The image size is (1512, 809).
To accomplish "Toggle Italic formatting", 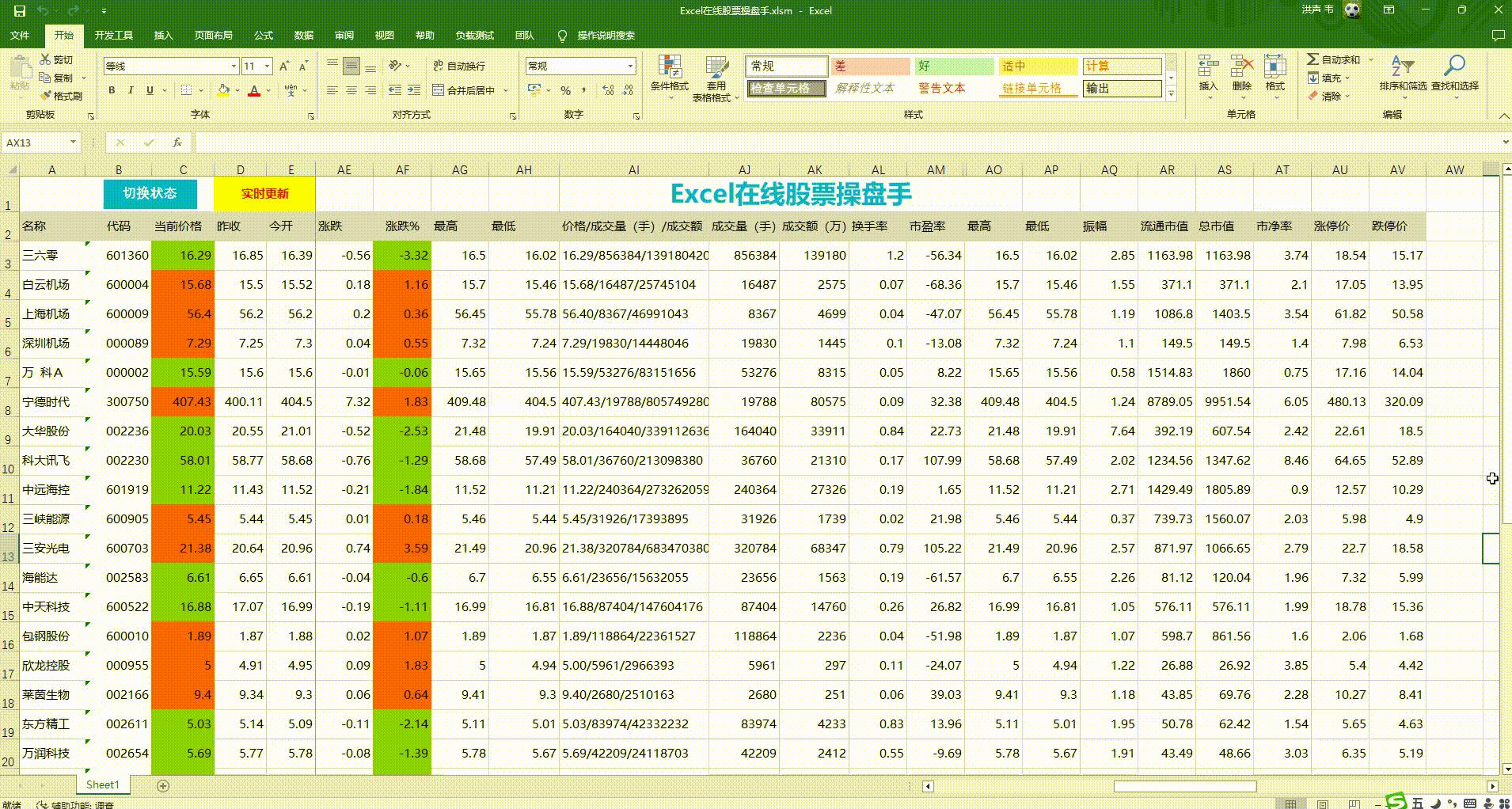I will pos(131,90).
